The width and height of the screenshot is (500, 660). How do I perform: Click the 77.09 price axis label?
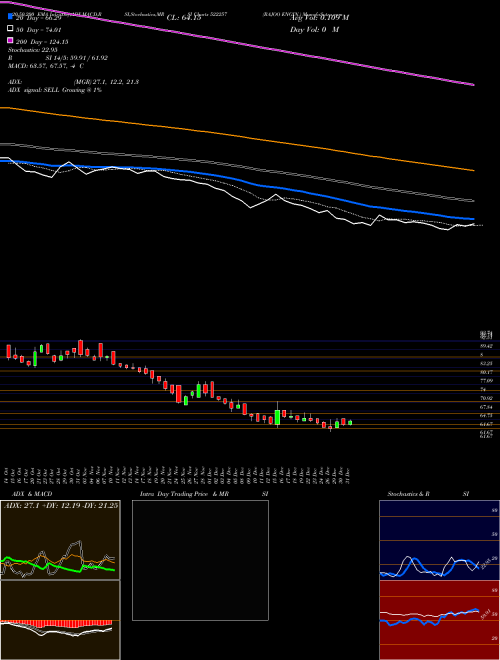pos(487,381)
